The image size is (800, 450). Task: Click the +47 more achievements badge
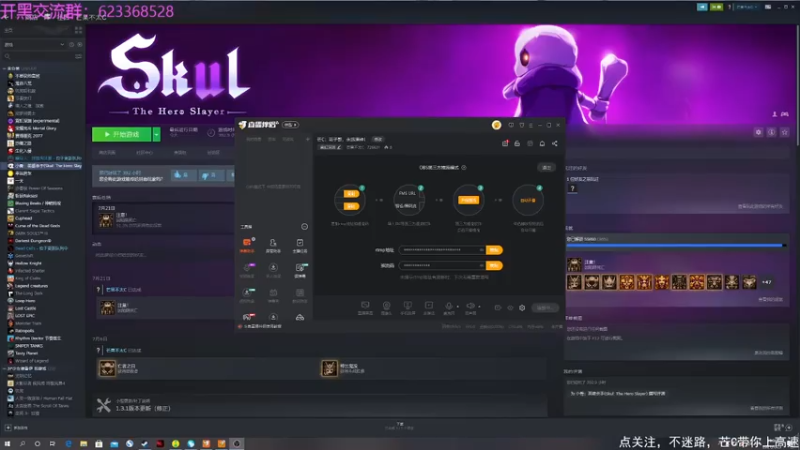click(766, 282)
